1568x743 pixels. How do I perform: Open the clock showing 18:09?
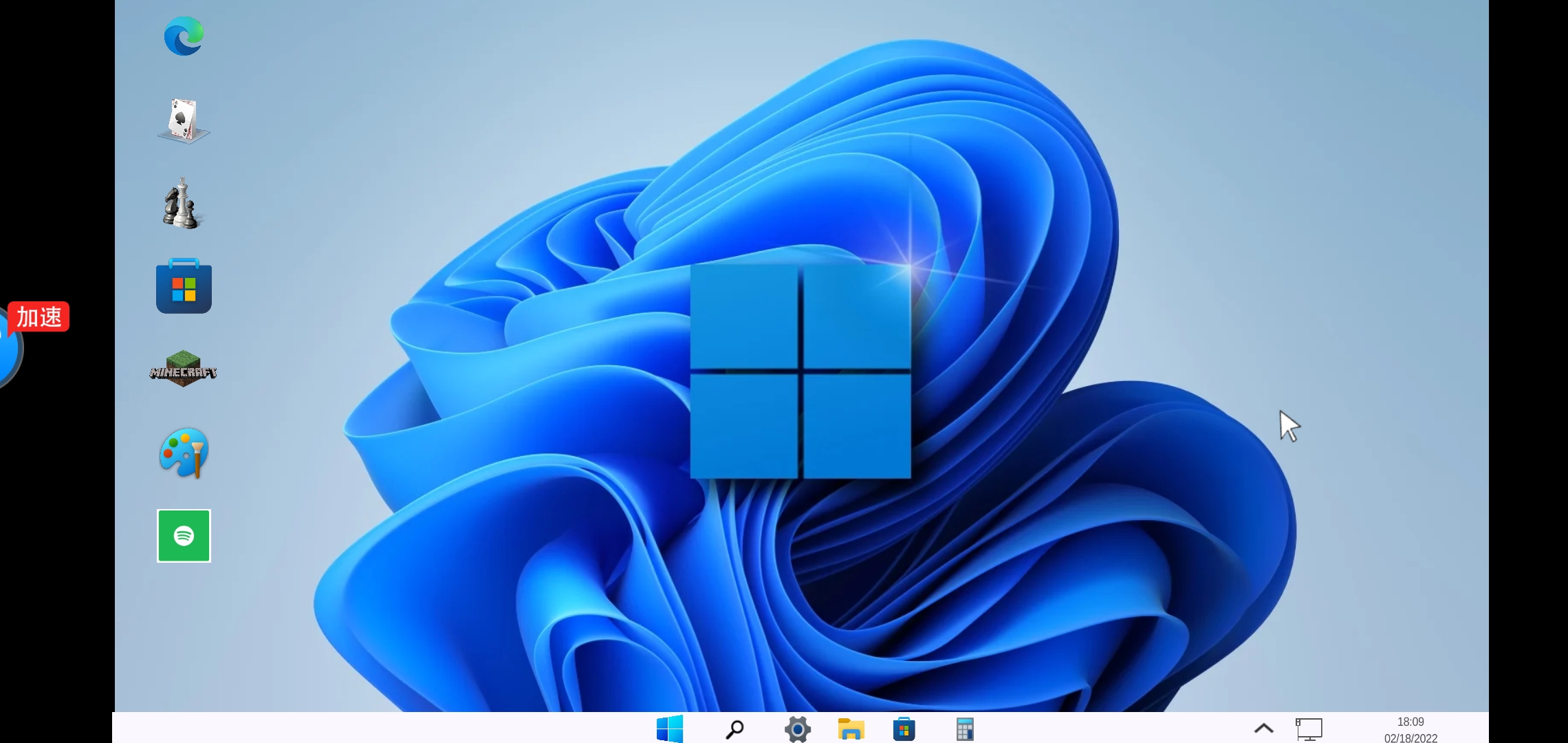coord(1410,722)
